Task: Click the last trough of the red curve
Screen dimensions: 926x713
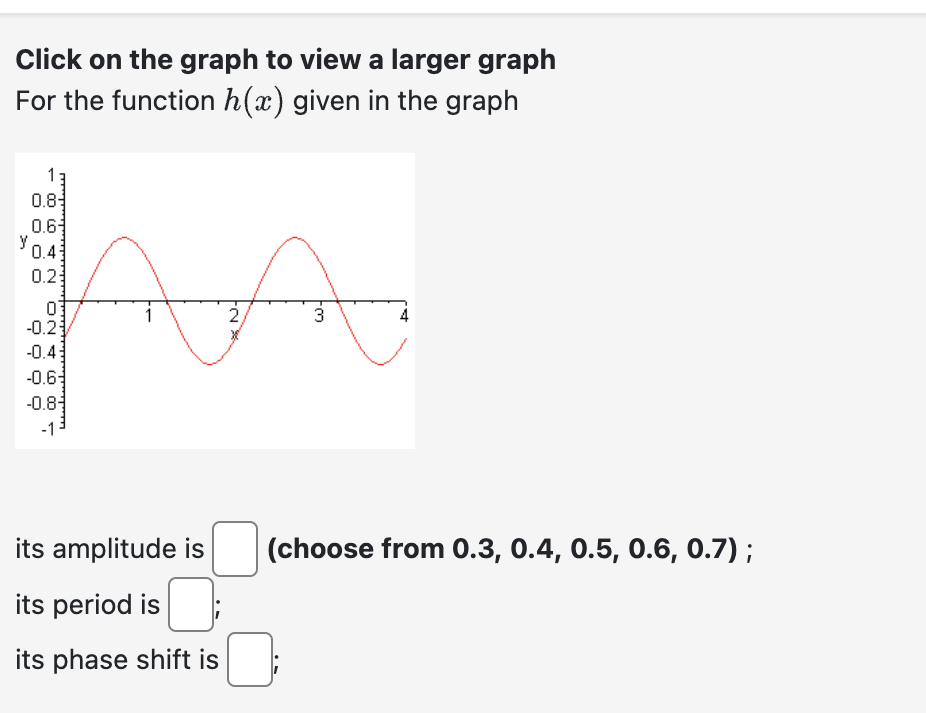Action: point(381,364)
